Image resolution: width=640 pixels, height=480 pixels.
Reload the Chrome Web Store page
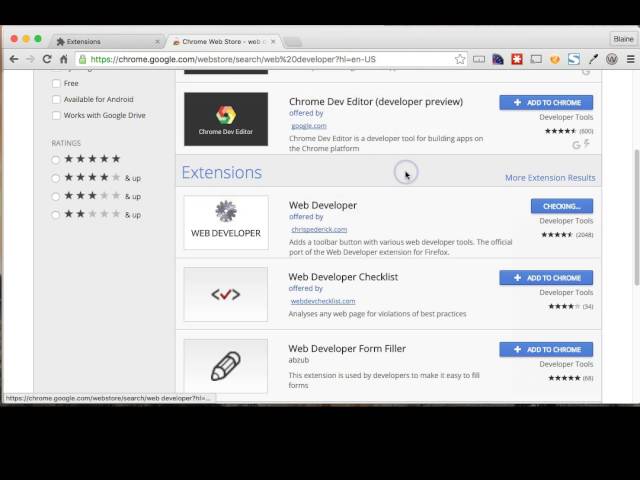(47, 59)
